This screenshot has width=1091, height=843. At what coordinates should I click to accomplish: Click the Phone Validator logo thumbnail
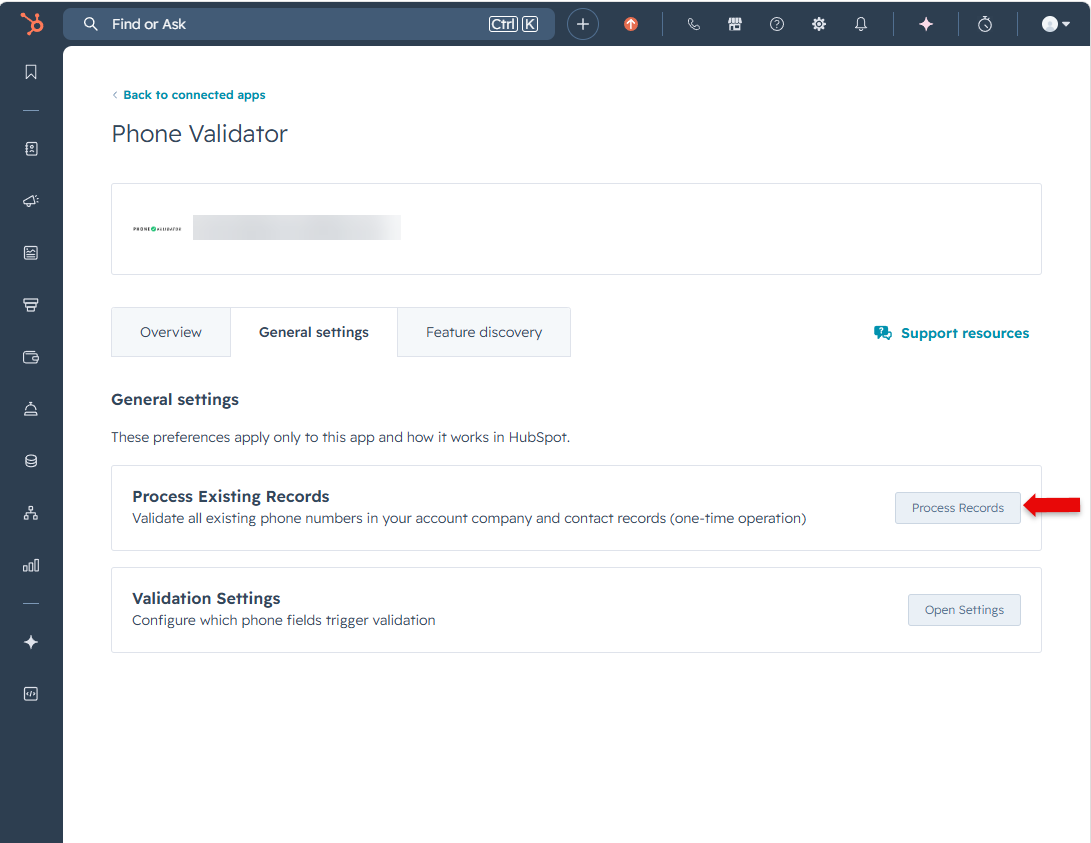pos(157,229)
